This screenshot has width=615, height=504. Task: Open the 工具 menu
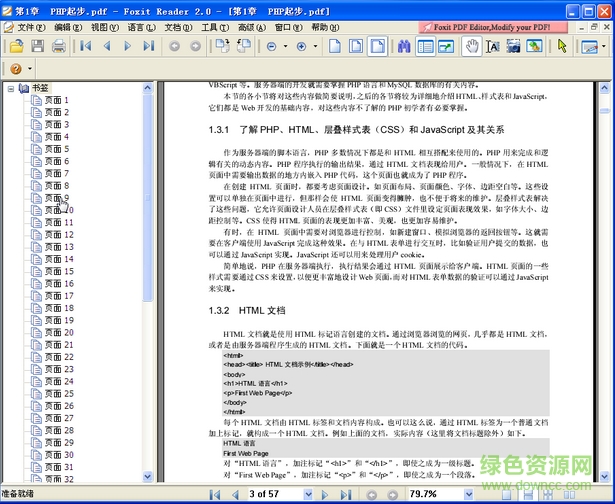[x=215, y=27]
